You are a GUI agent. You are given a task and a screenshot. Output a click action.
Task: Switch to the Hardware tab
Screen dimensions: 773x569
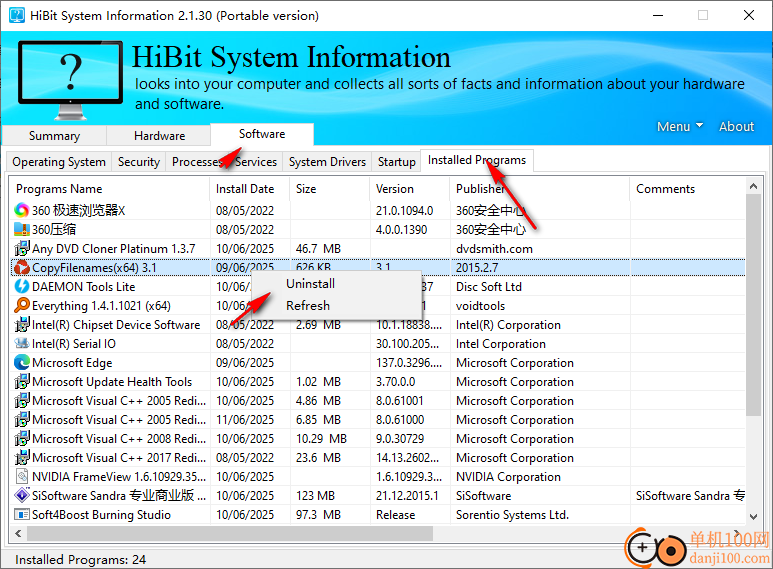(159, 136)
